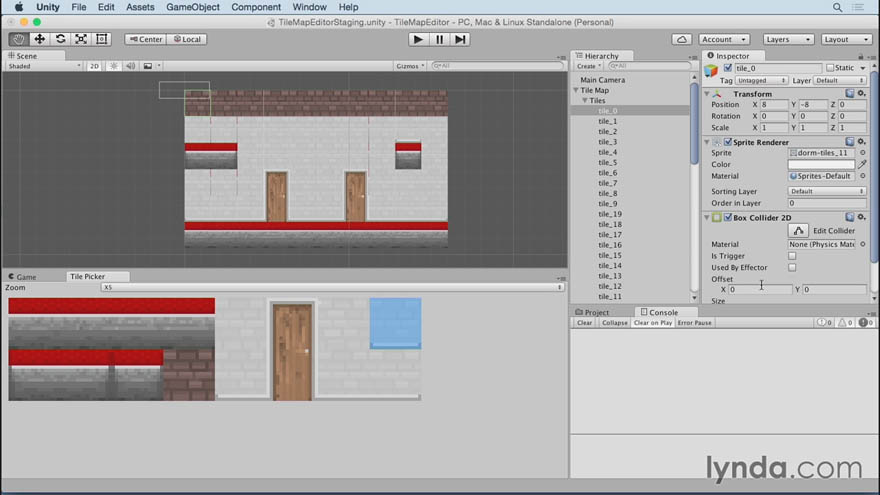Switch to the Game tab
Image resolution: width=880 pixels, height=495 pixels.
click(22, 277)
